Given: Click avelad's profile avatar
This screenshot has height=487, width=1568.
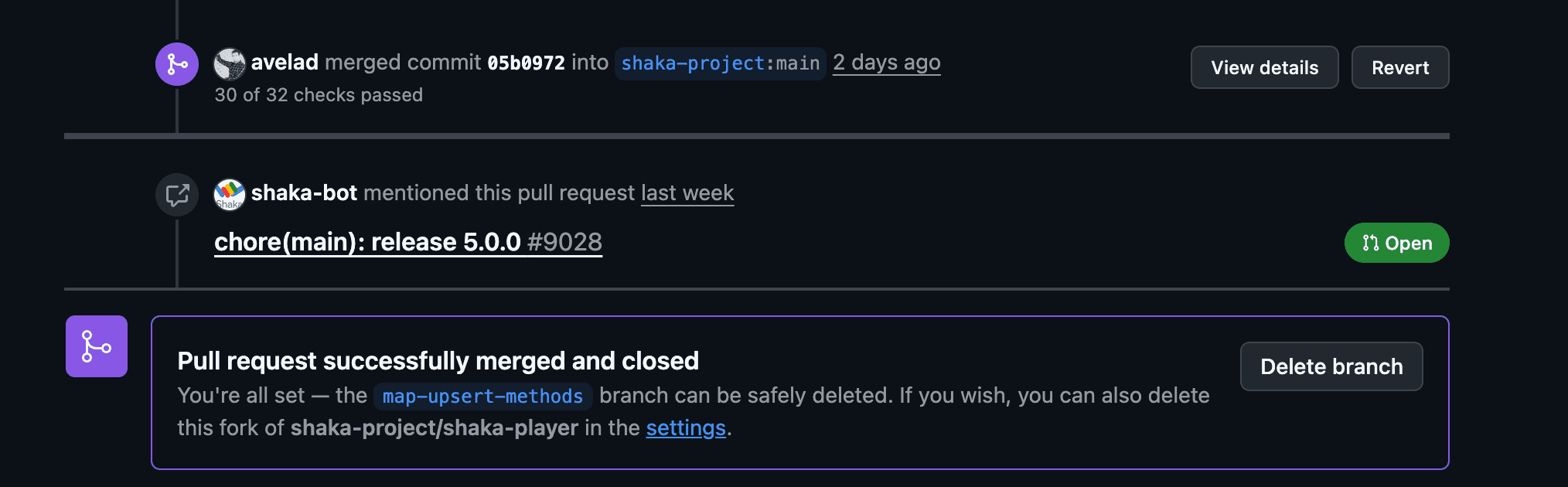Looking at the screenshot, I should click(x=230, y=63).
